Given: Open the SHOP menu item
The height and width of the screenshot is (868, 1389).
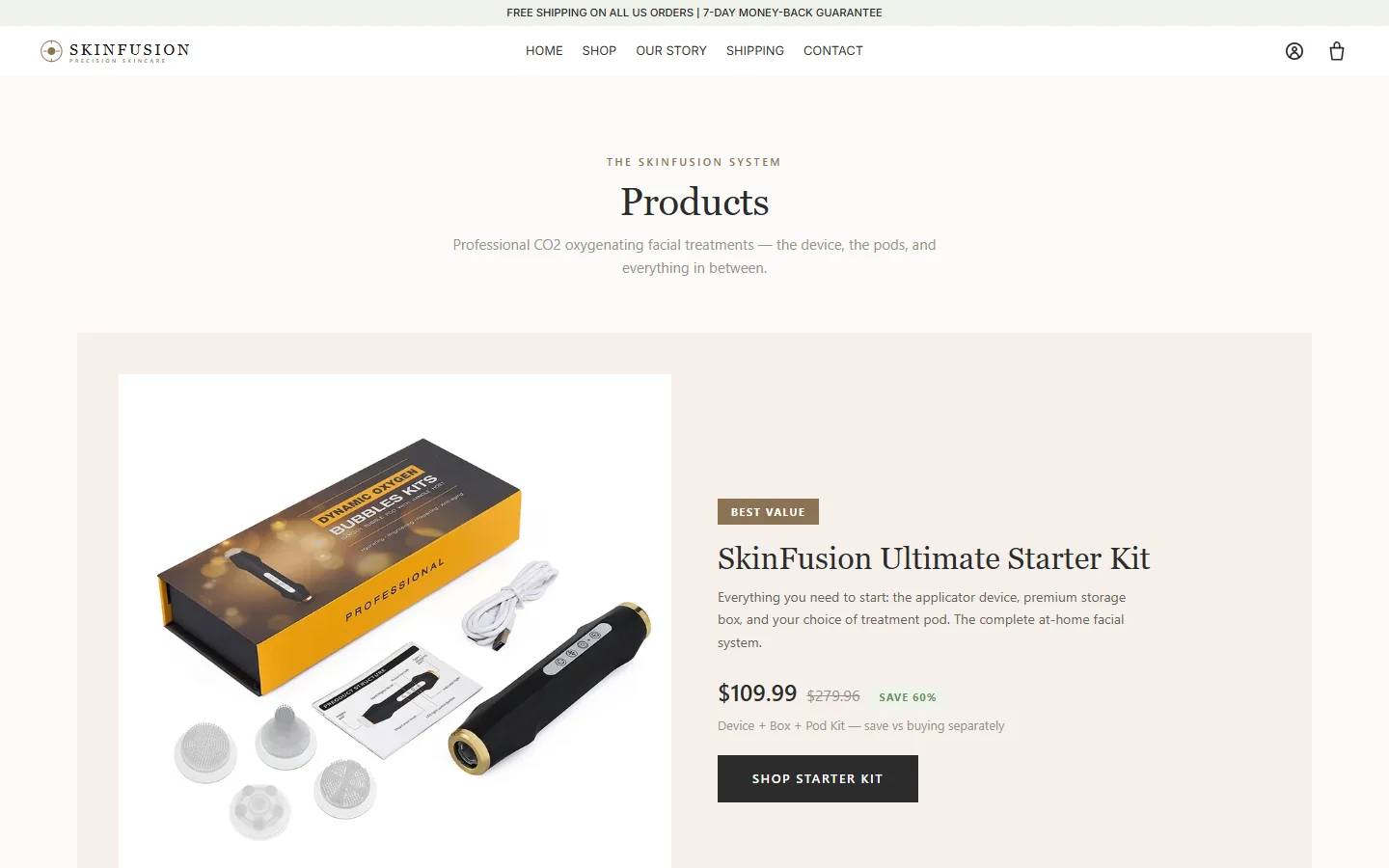Looking at the screenshot, I should (599, 51).
